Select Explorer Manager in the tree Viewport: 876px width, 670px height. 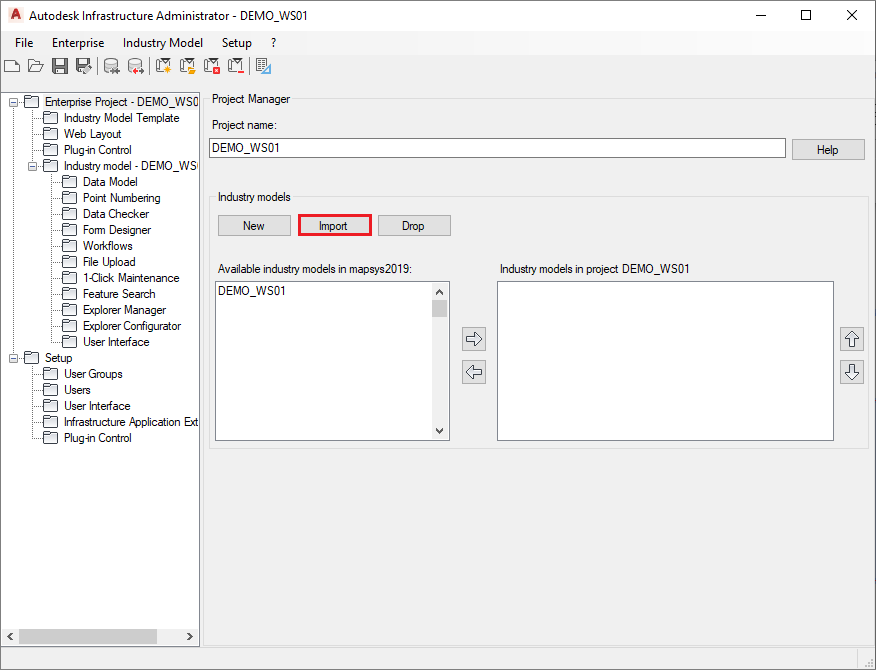click(x=124, y=310)
